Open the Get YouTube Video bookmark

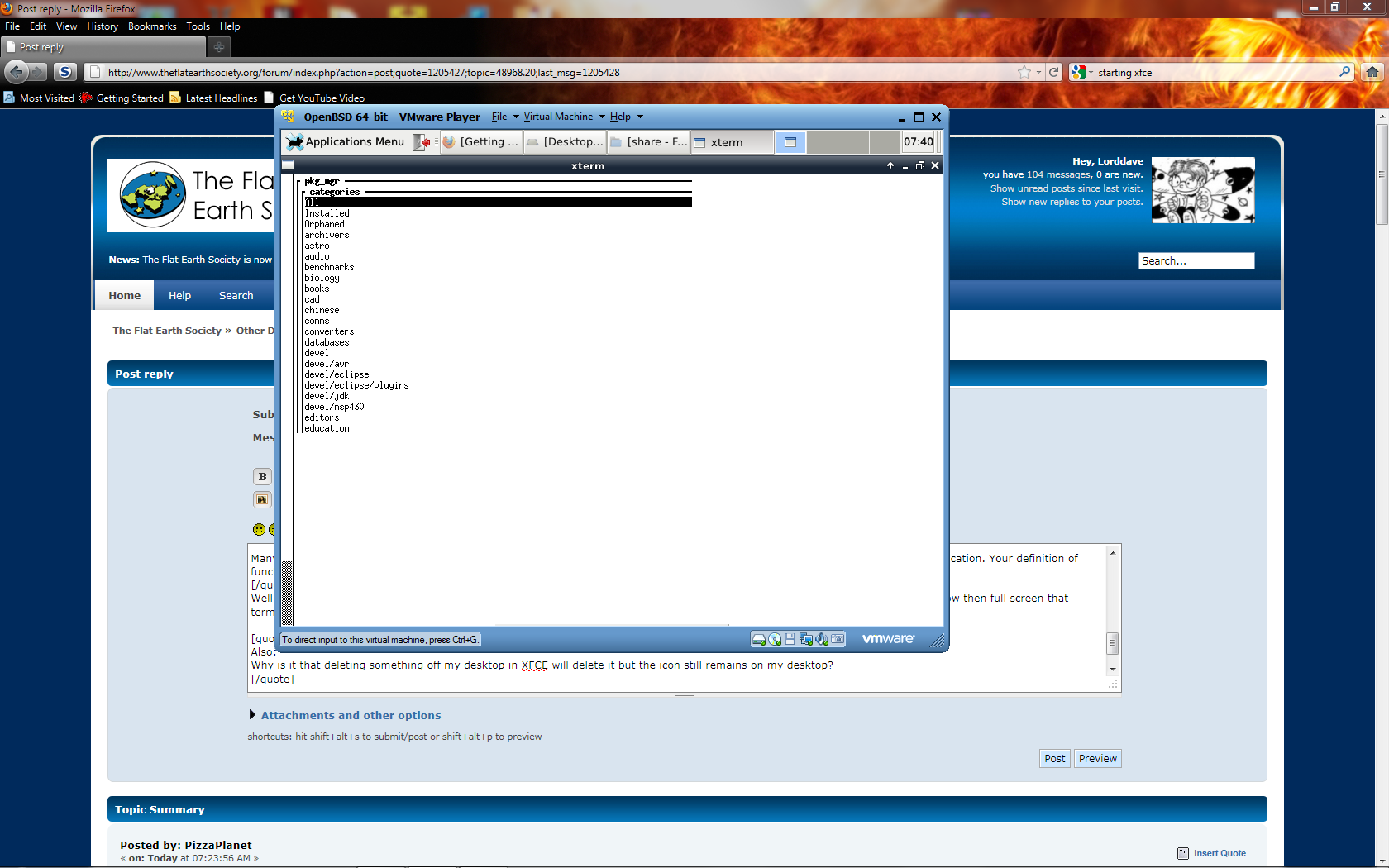click(314, 98)
